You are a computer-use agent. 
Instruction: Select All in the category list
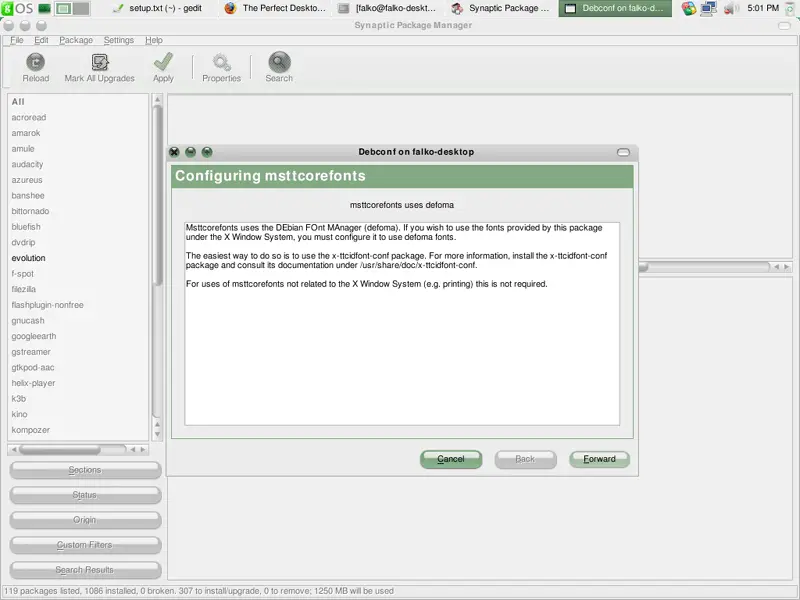[x=78, y=102]
